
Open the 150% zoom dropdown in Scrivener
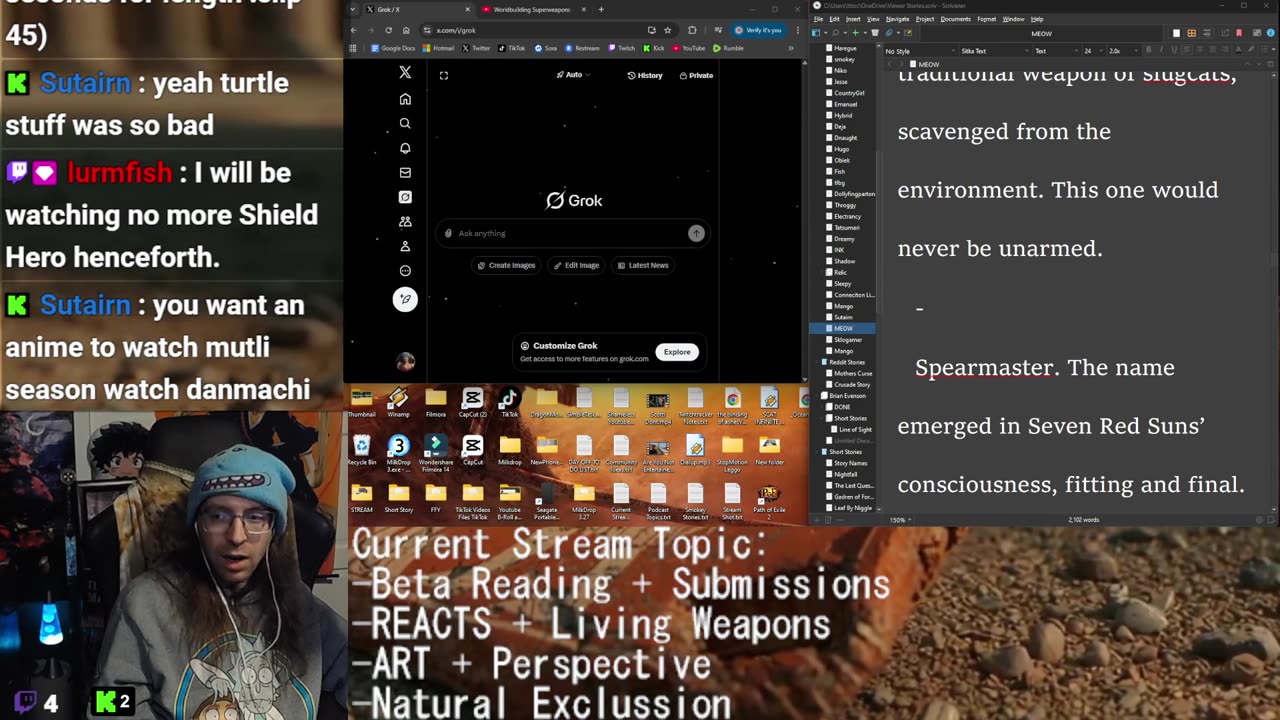click(899, 520)
